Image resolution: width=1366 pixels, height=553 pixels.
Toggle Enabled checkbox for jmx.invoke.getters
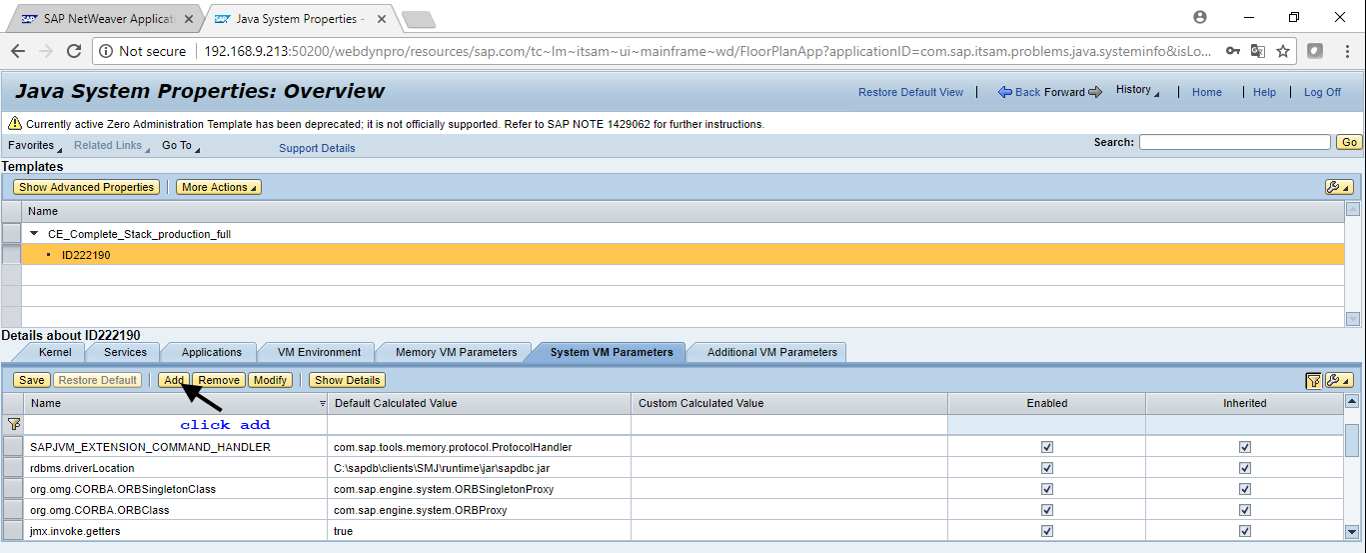coord(1047,531)
